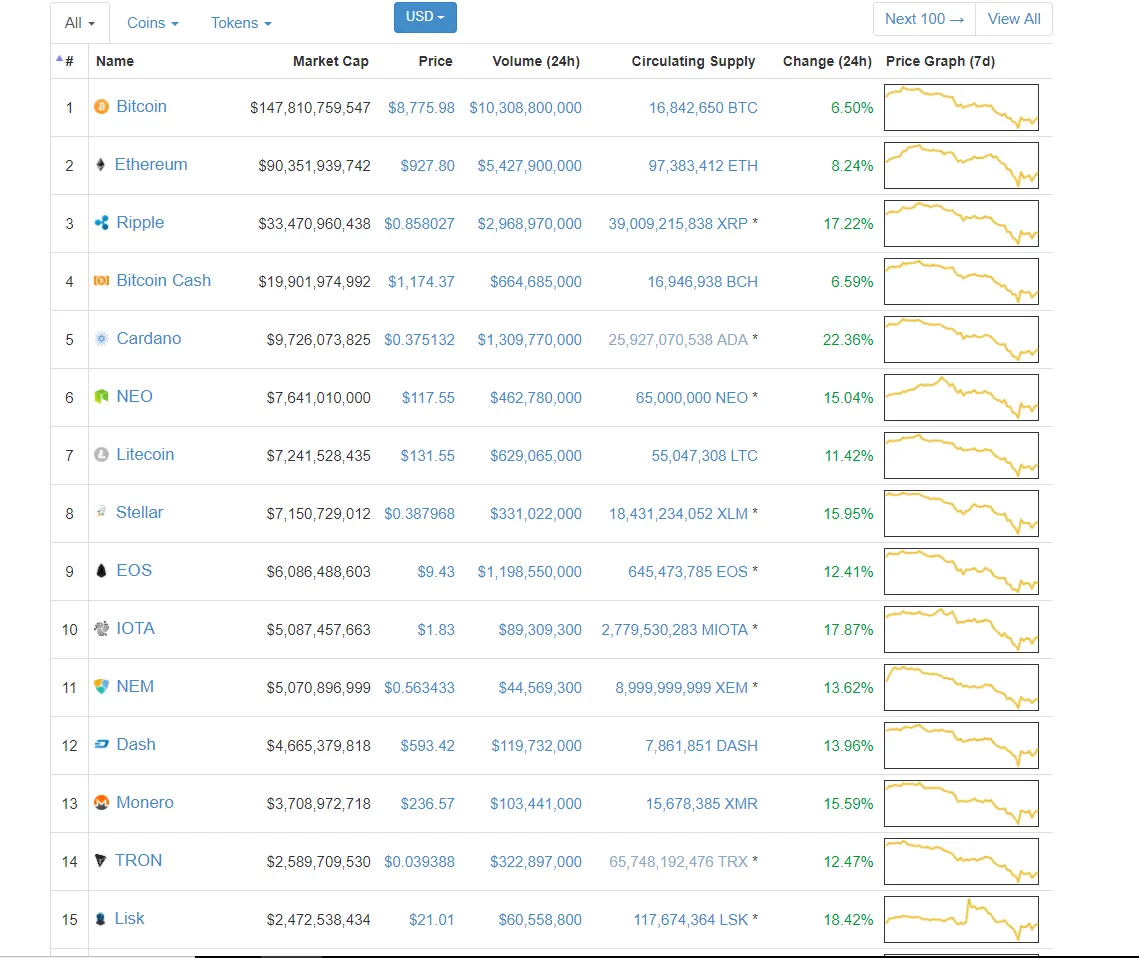Click the Cardano logo icon
Viewport: 1139px width, 958px height.
(x=102, y=338)
